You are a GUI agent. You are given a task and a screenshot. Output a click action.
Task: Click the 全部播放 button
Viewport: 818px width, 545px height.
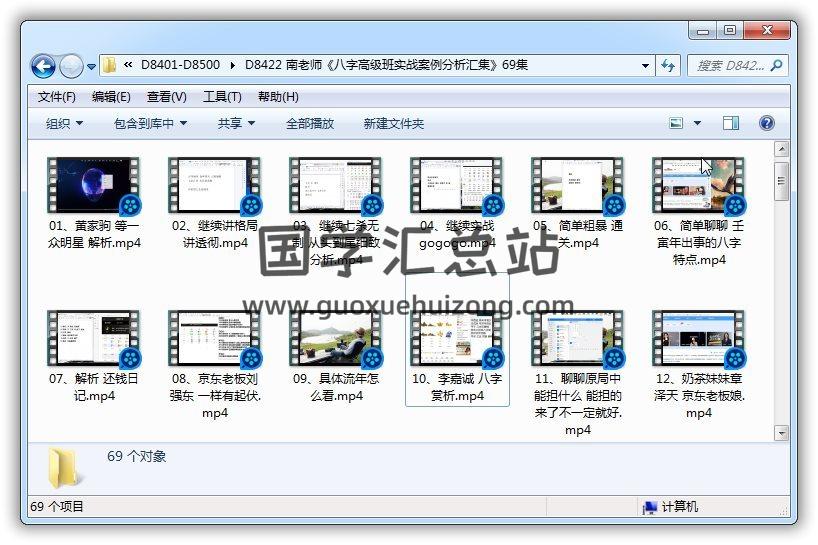point(310,124)
